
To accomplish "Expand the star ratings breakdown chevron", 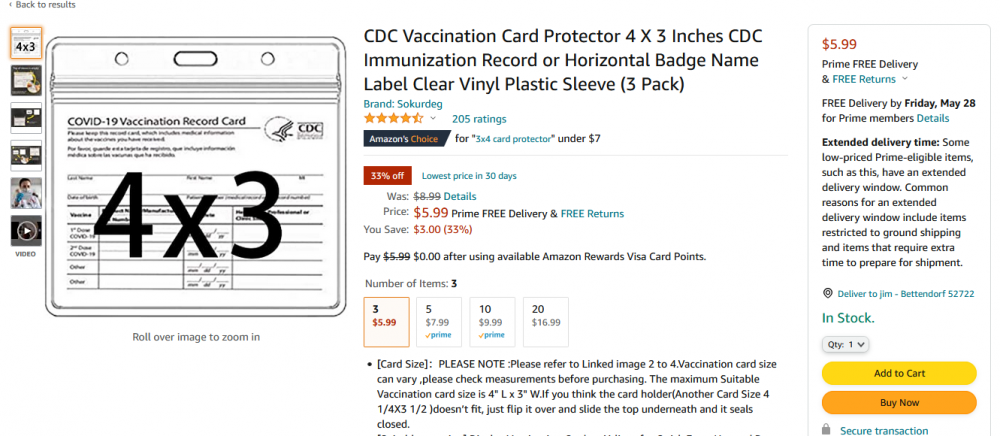I will click(x=433, y=119).
